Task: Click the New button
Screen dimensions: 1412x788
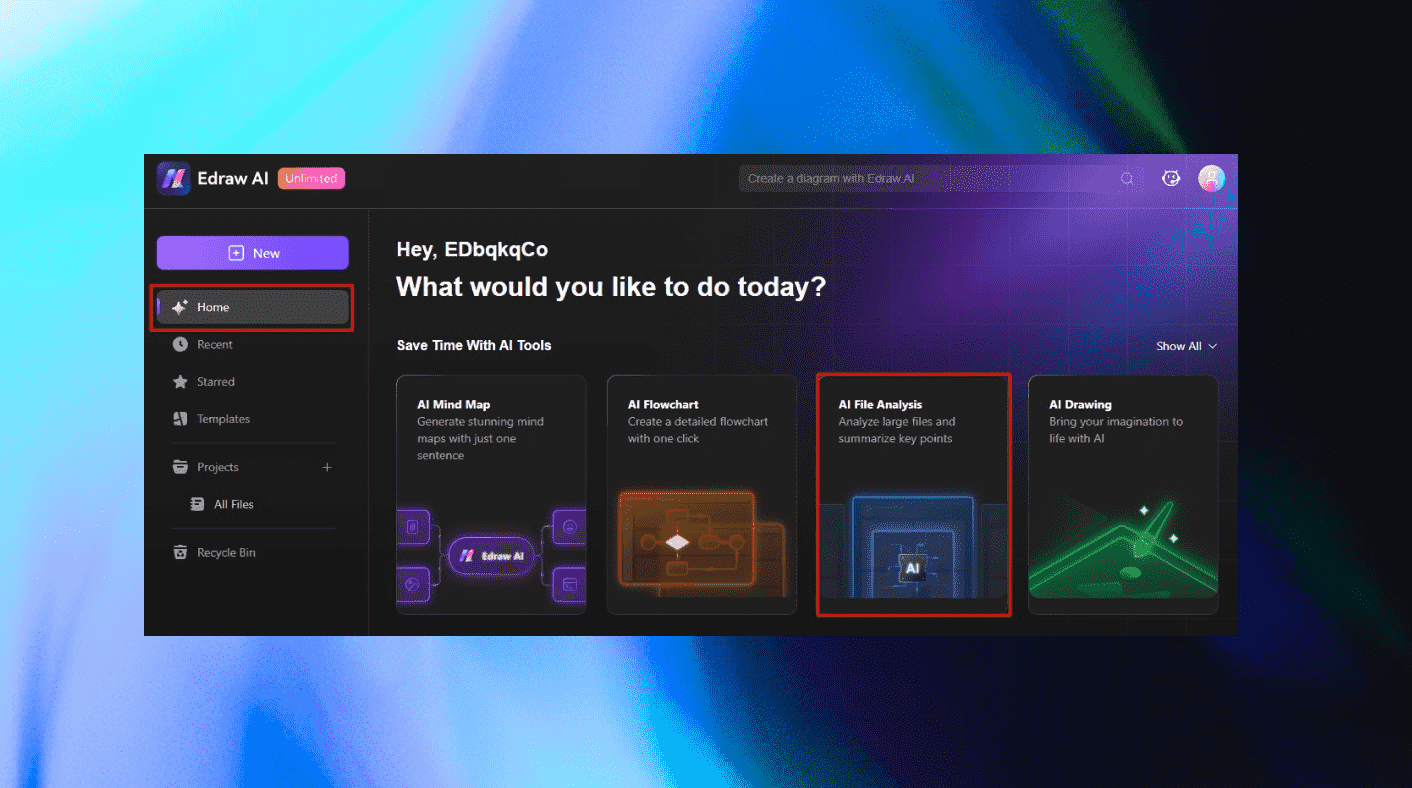Action: [253, 253]
